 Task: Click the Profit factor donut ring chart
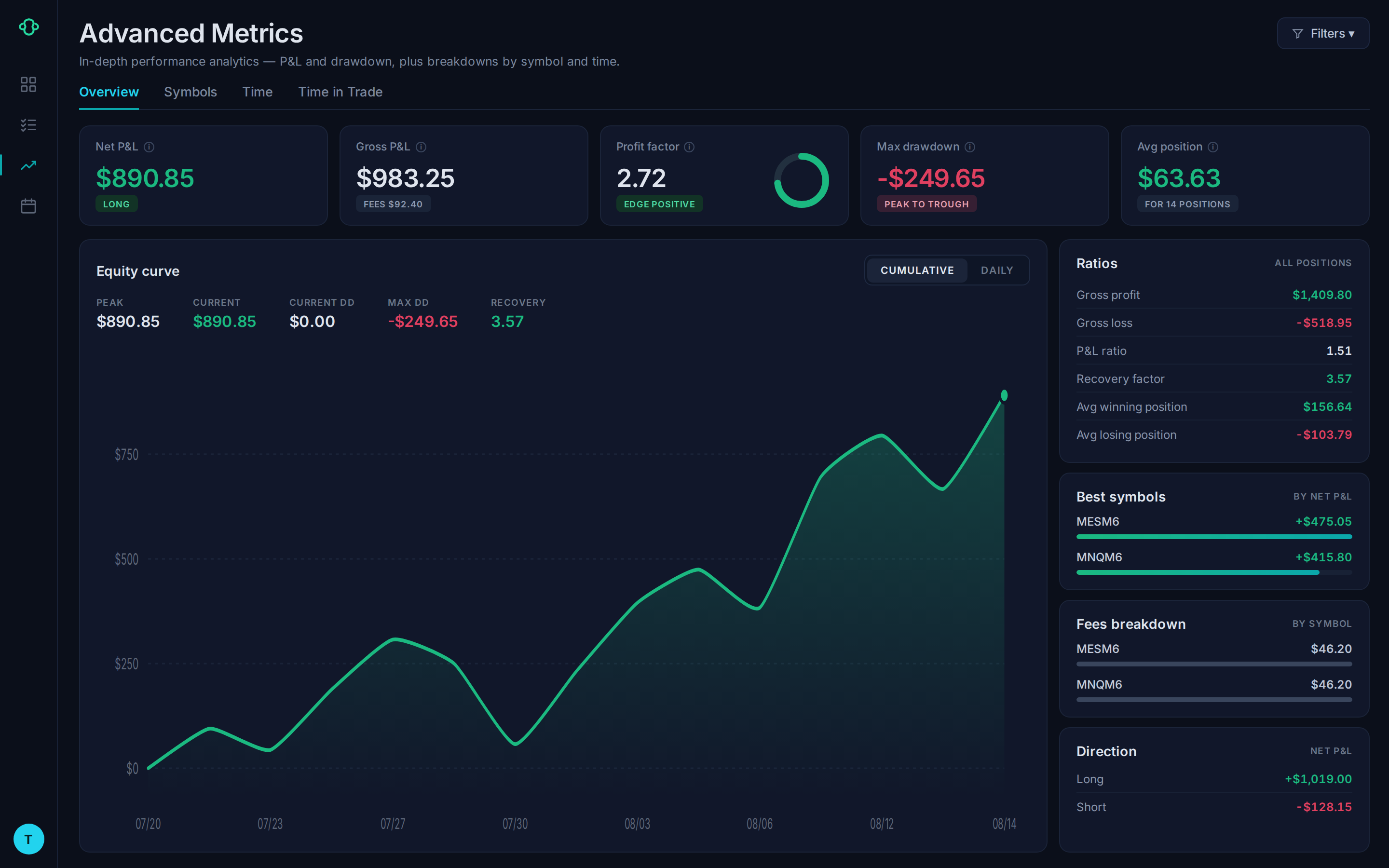point(801,180)
